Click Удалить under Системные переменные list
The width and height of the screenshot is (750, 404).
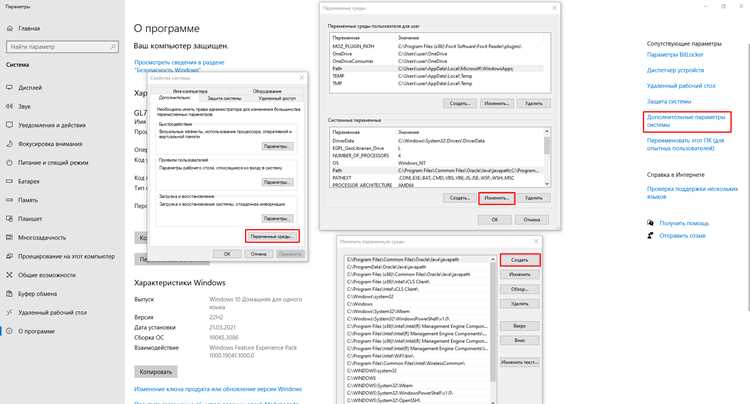pyautogui.click(x=533, y=198)
